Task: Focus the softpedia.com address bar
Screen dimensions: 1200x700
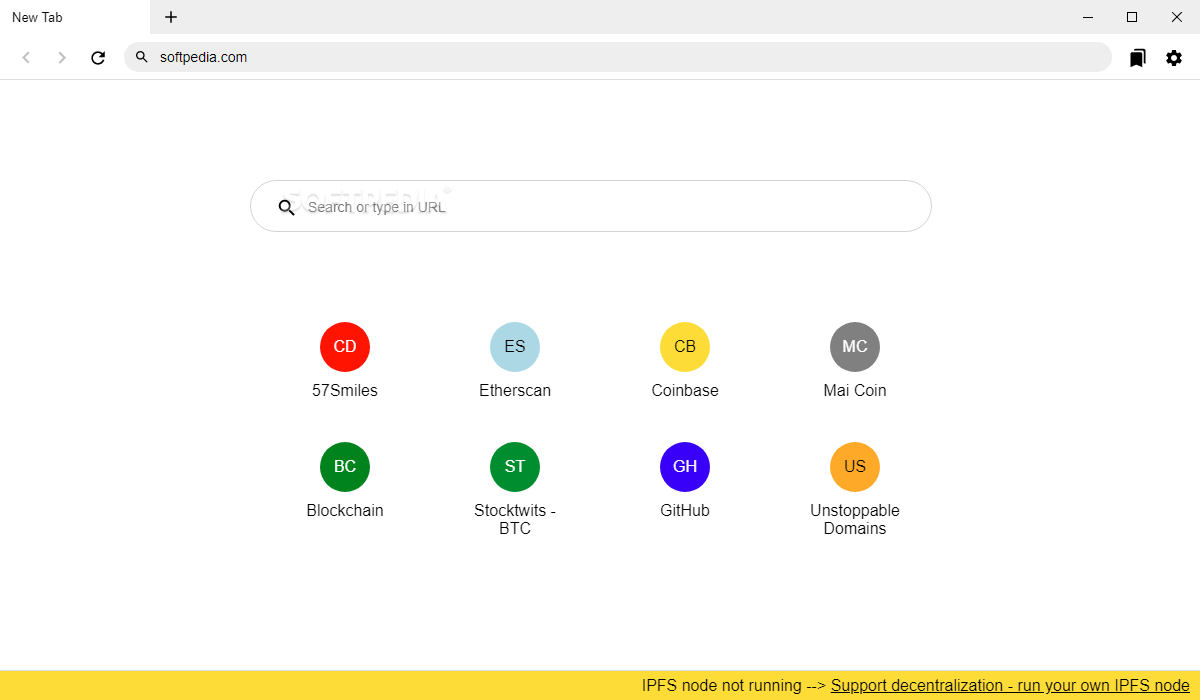Action: [x=618, y=57]
